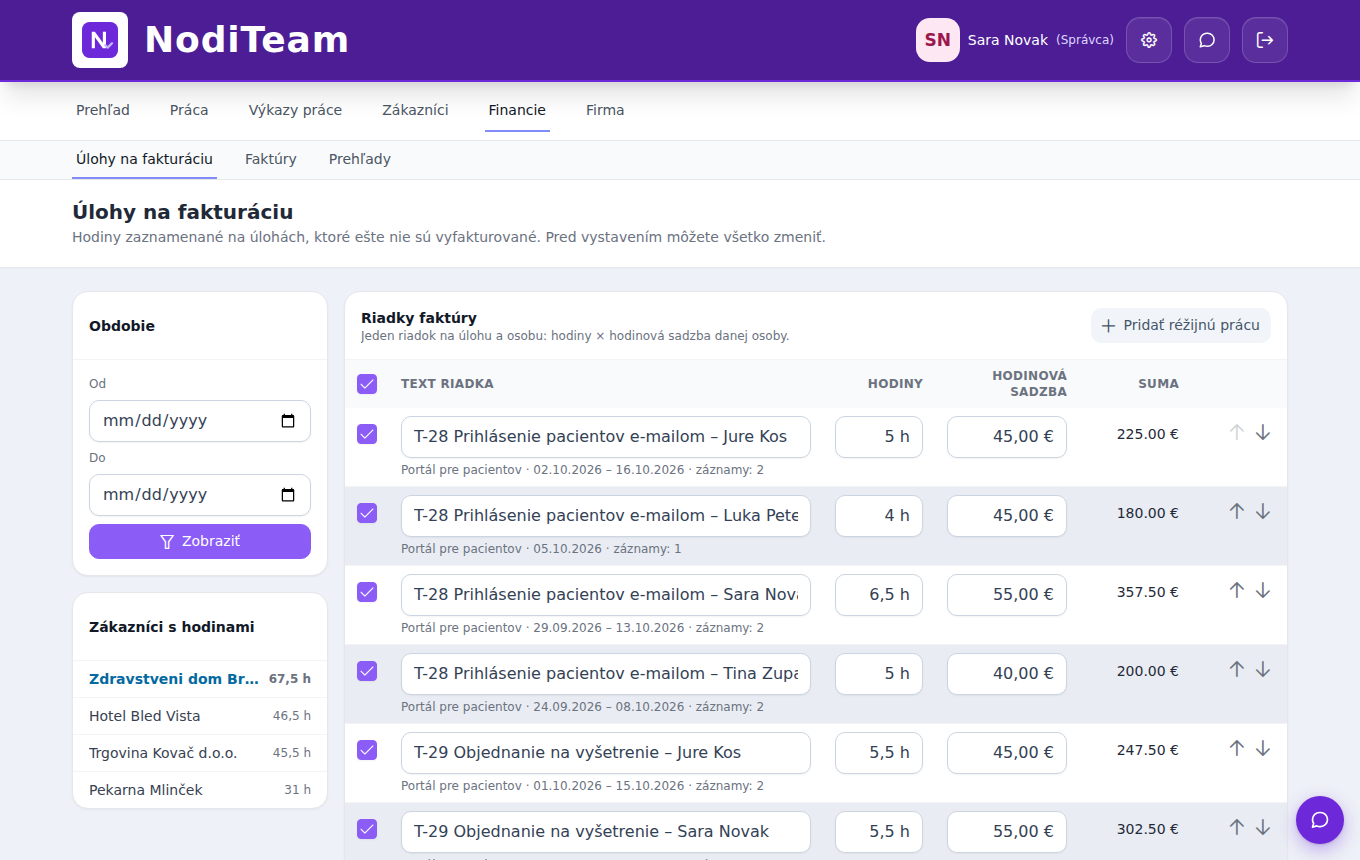Edit row text for T-28 Jure Kos

tap(606, 437)
